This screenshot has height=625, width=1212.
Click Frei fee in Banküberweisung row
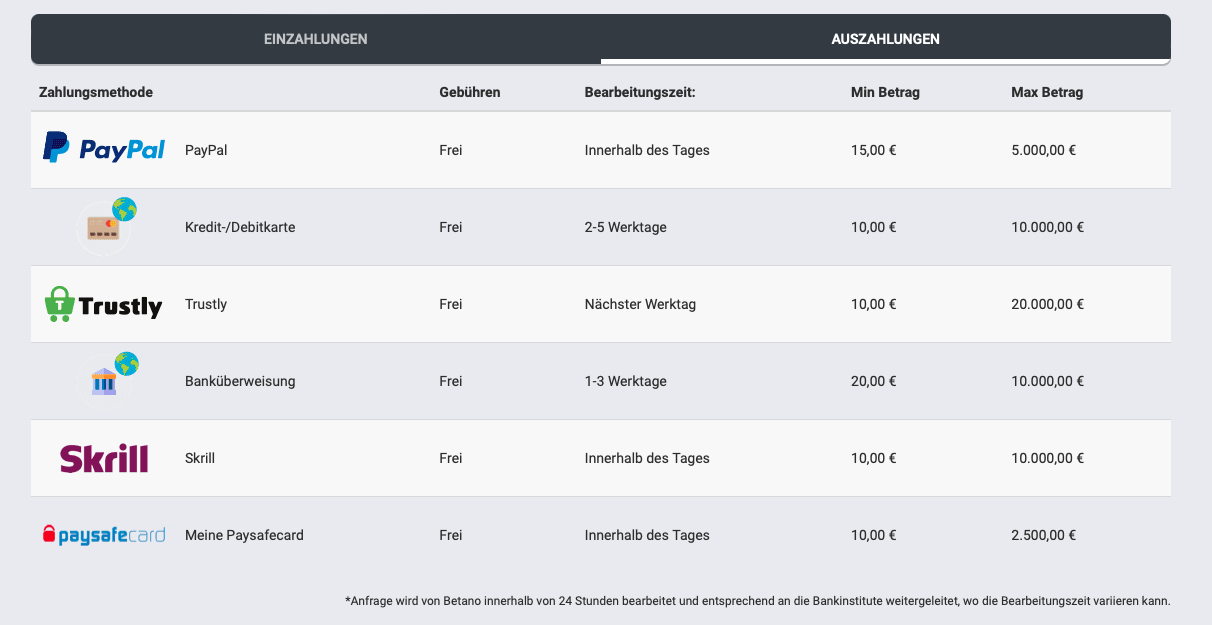pyautogui.click(x=451, y=381)
